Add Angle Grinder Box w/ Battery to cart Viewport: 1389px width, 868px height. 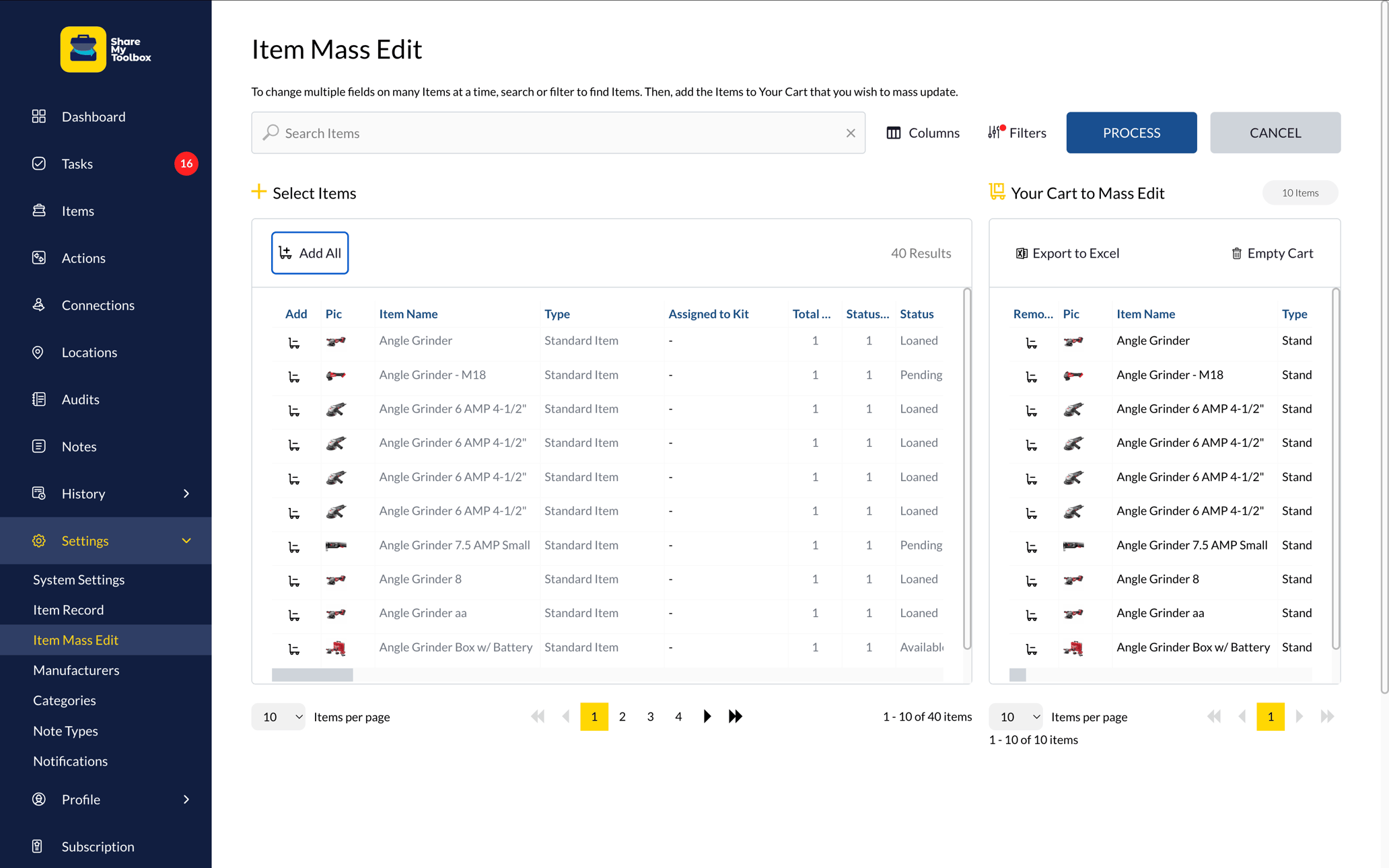click(294, 649)
